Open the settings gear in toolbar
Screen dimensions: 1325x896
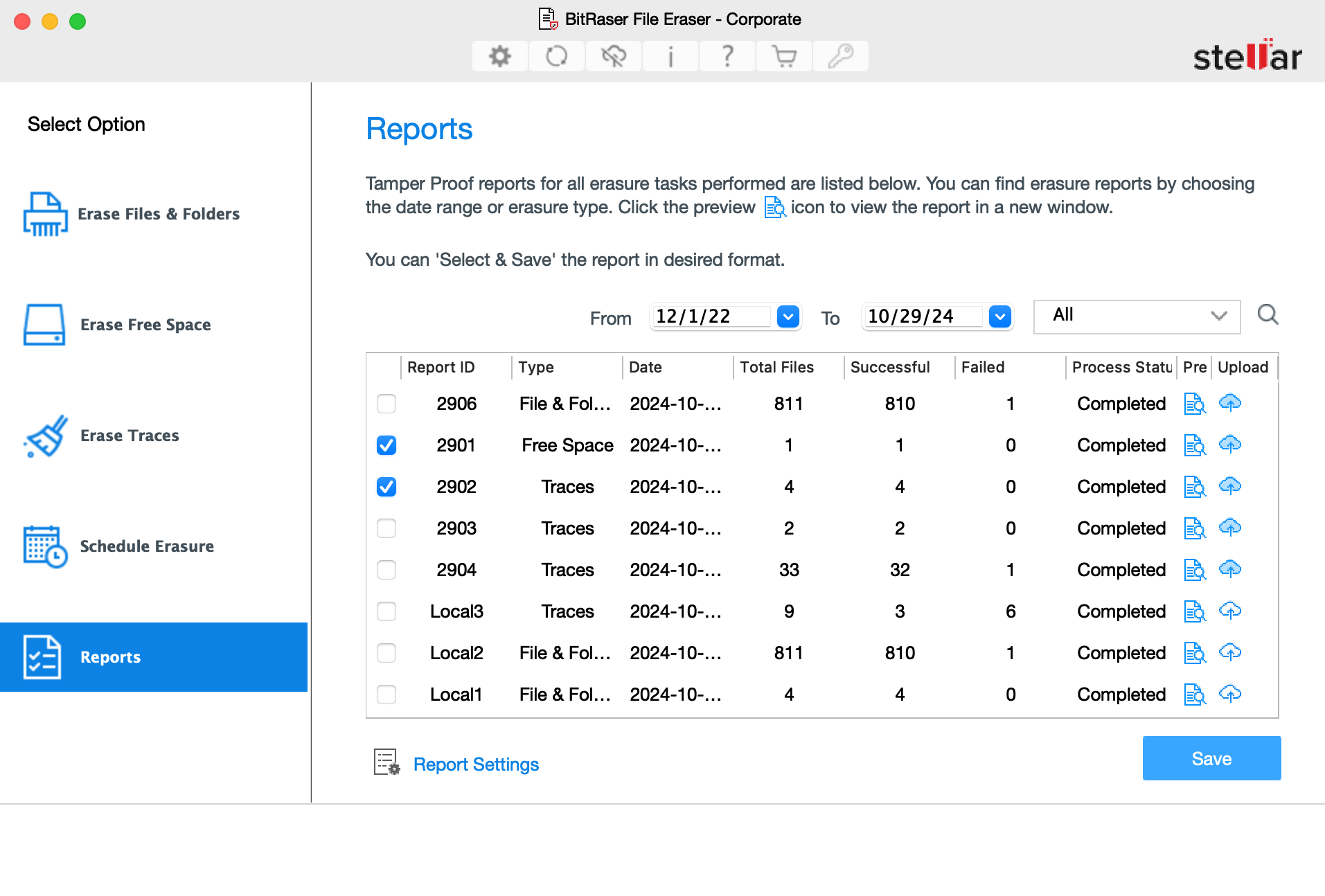click(499, 56)
